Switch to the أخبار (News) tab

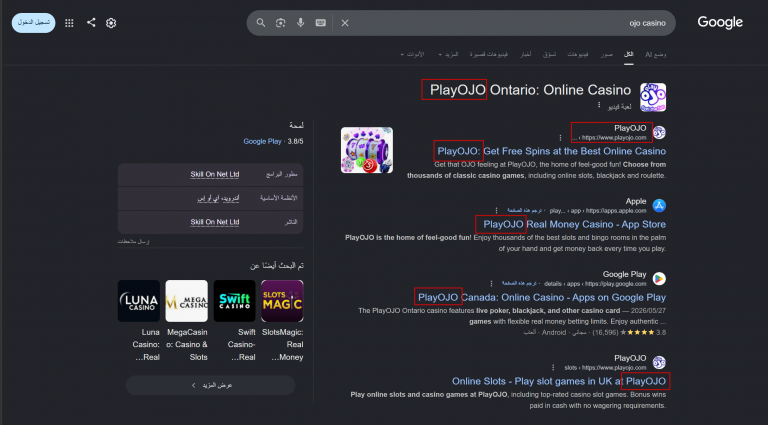point(525,54)
